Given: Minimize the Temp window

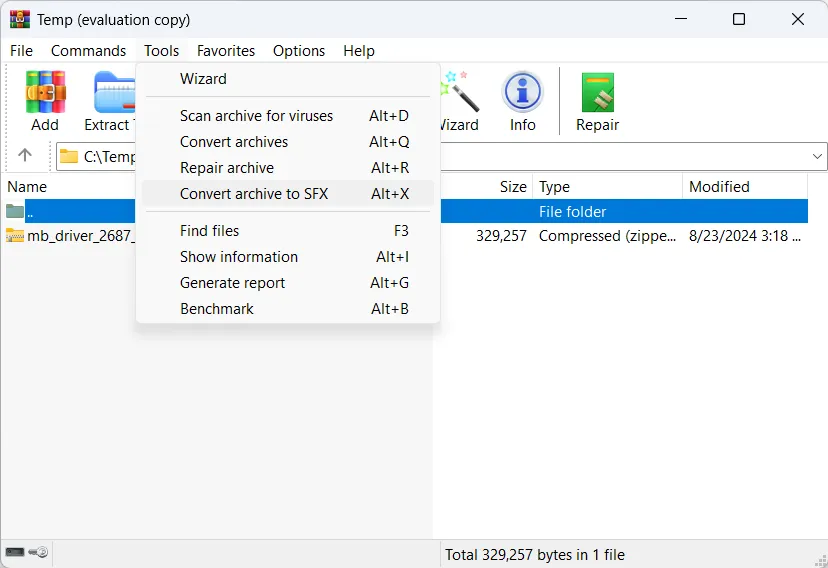Looking at the screenshot, I should click(681, 19).
